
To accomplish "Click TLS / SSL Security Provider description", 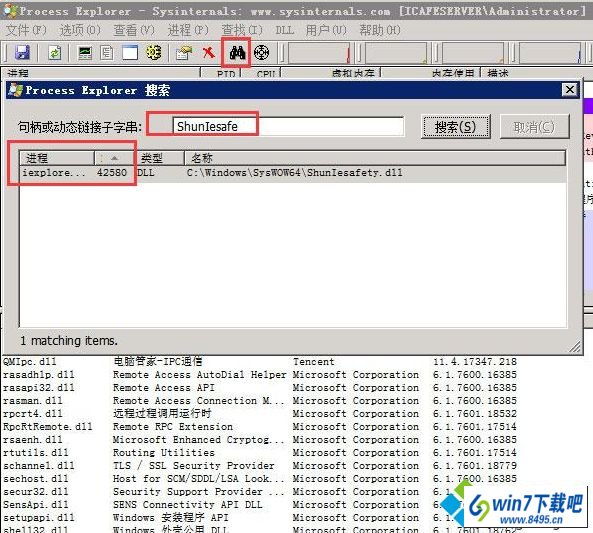I will 194,466.
